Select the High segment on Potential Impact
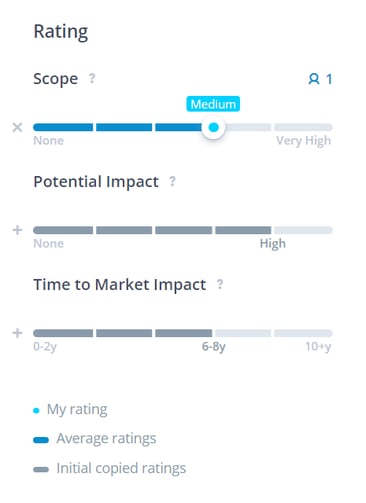The width and height of the screenshot is (366, 503). pos(243,230)
